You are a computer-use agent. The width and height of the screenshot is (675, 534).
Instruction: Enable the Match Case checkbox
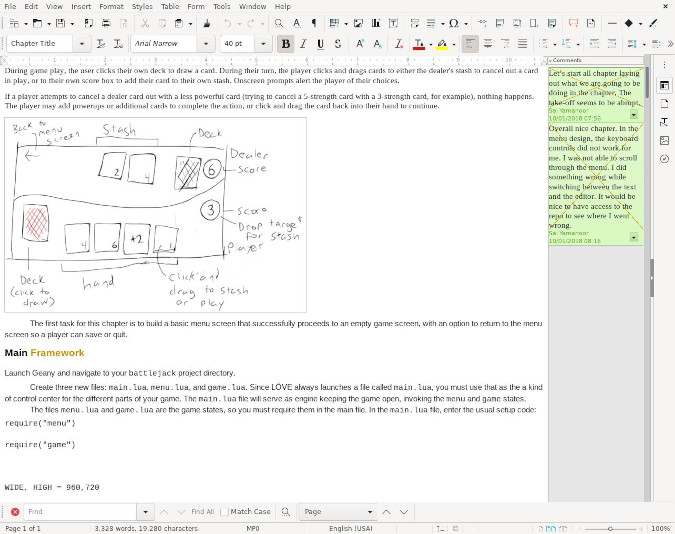pyautogui.click(x=225, y=512)
